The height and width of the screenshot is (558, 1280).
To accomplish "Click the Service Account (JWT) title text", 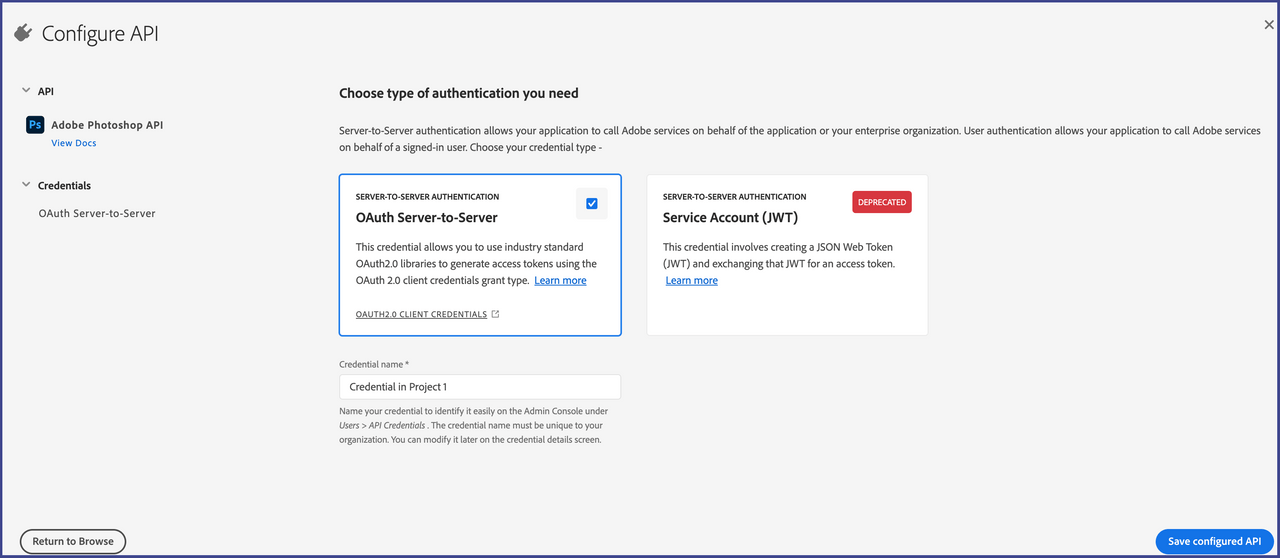I will (x=730, y=217).
